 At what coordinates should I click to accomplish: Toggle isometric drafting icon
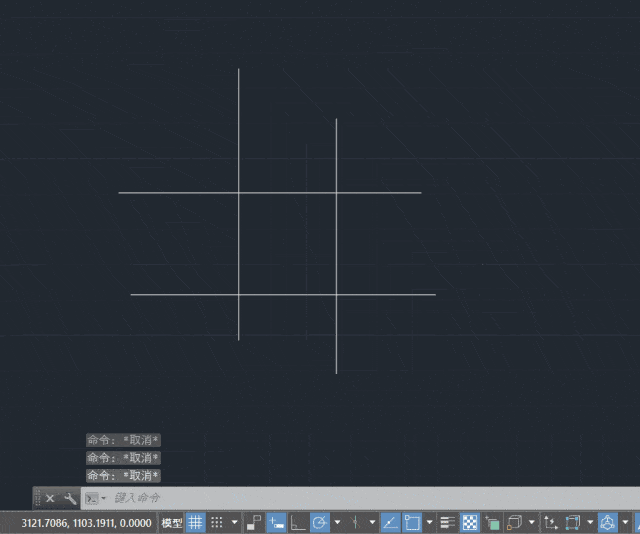click(x=356, y=522)
